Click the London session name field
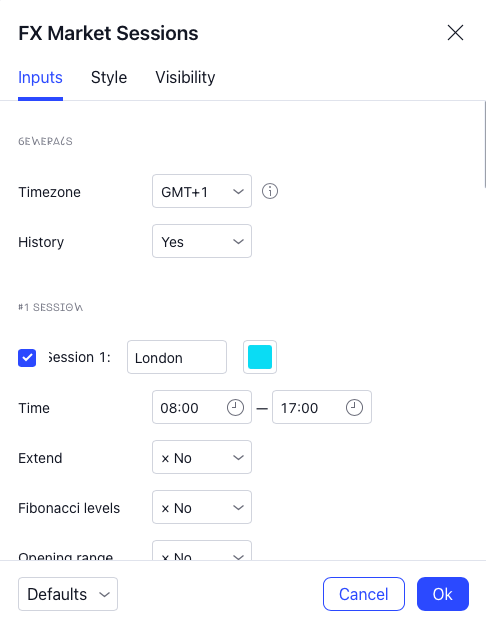 tap(177, 357)
